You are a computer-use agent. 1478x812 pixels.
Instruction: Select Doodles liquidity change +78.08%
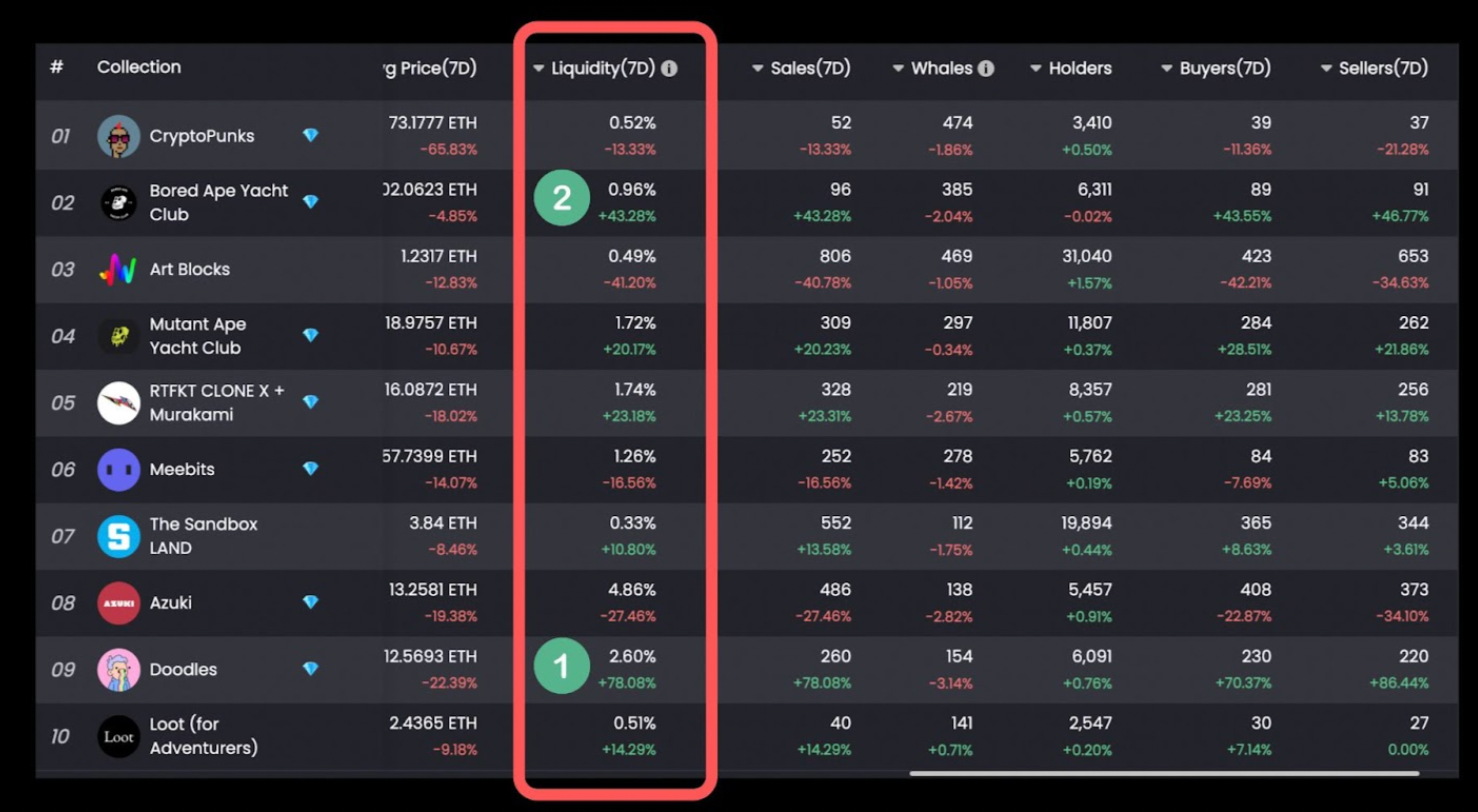point(627,683)
